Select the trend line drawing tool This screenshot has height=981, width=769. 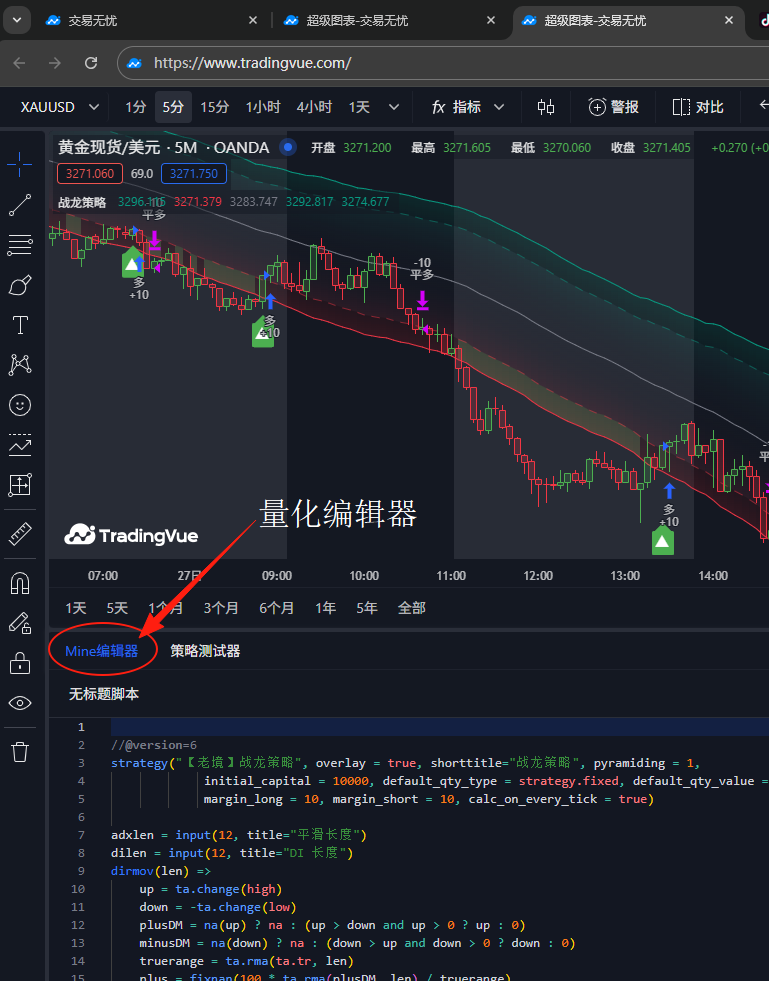[x=19, y=205]
